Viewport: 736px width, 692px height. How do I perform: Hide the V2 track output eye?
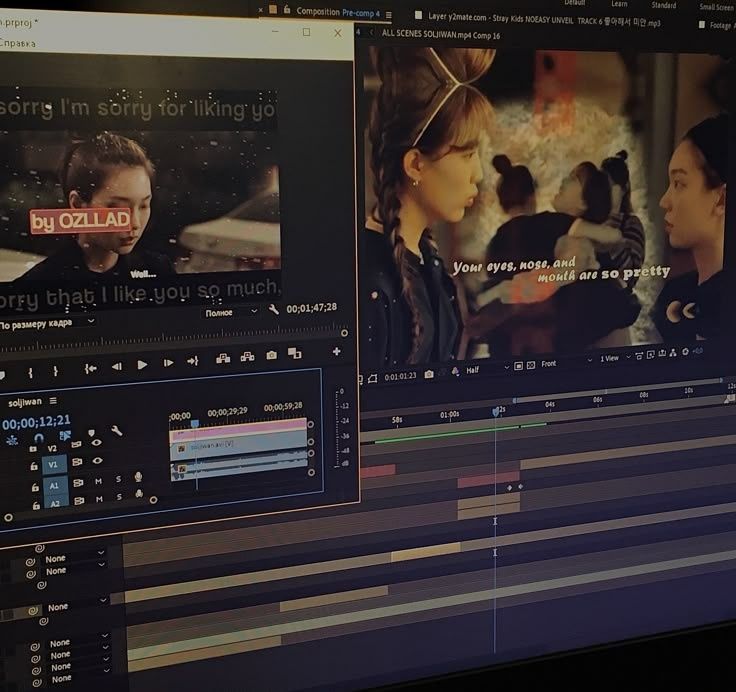(x=96, y=442)
